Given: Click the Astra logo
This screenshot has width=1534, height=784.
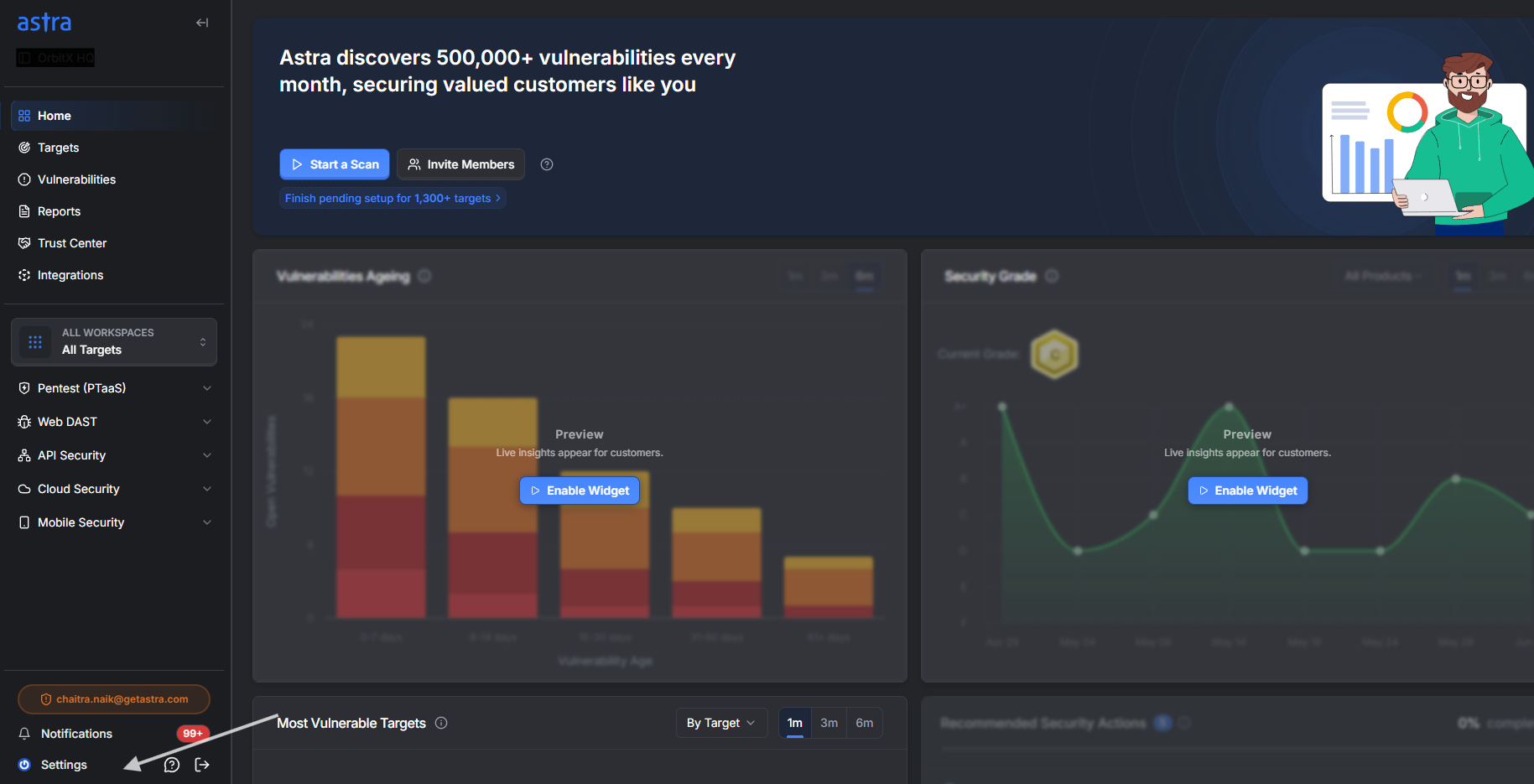Looking at the screenshot, I should coord(44,23).
